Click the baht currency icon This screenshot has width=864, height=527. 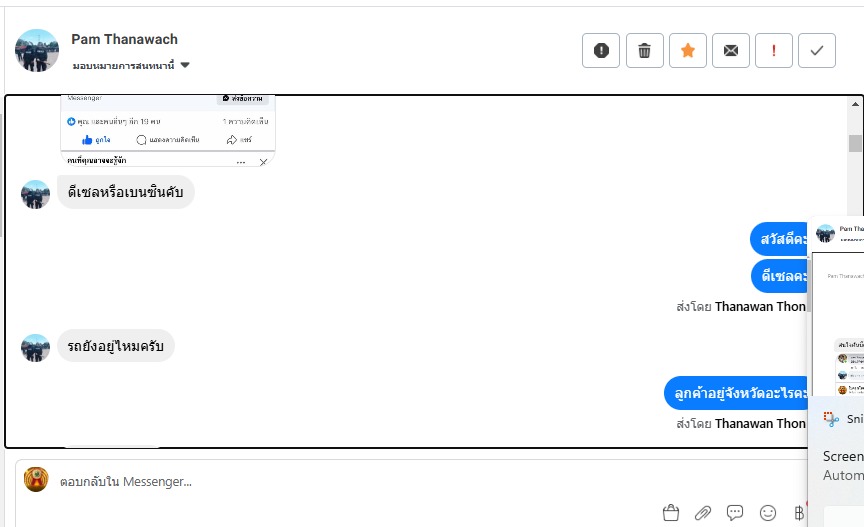click(x=798, y=513)
